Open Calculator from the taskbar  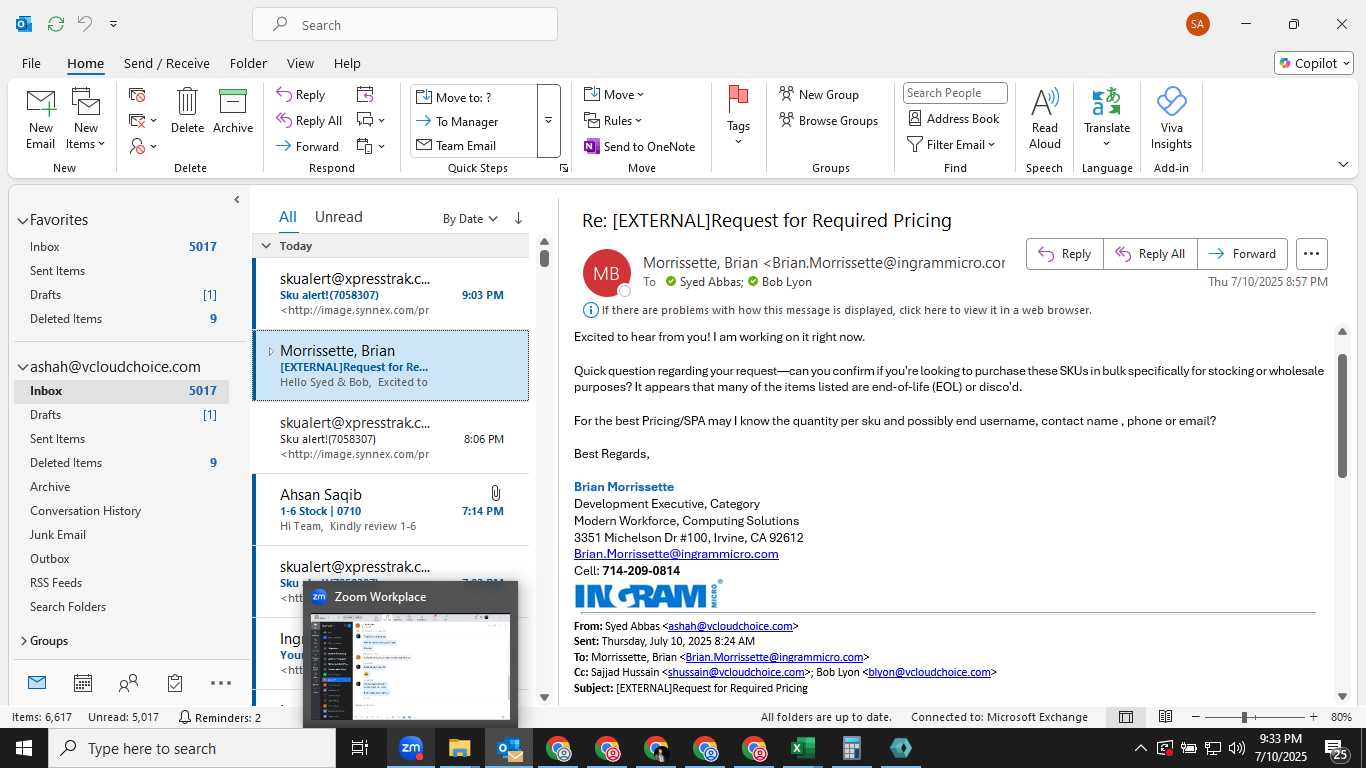pyautogui.click(x=852, y=748)
